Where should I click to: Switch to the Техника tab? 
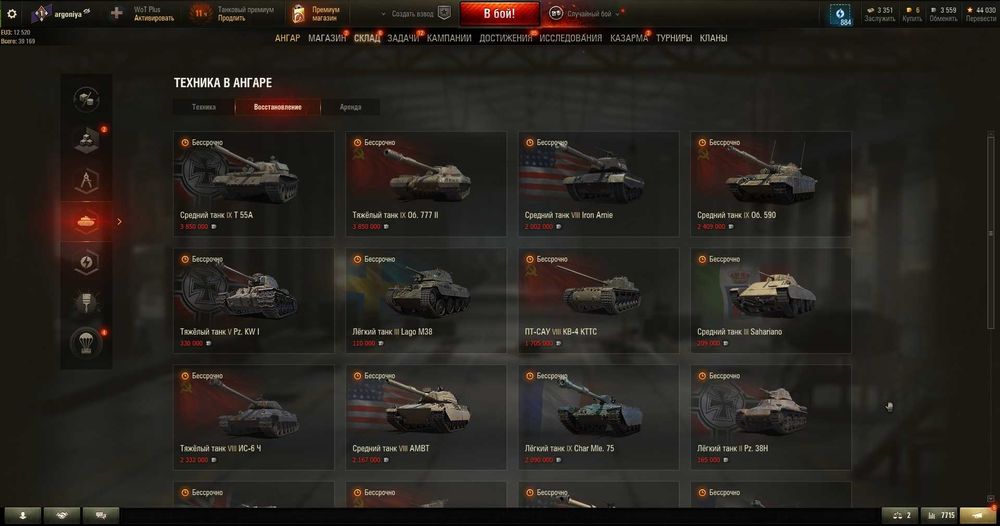click(204, 107)
